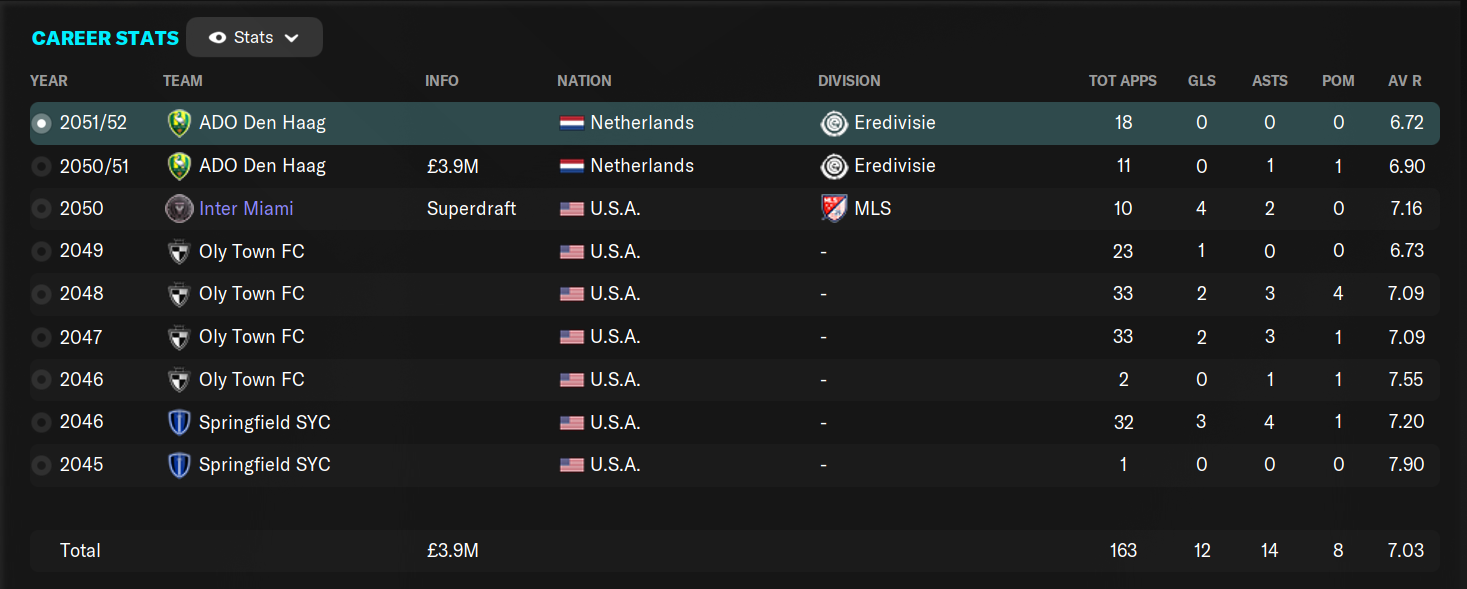
Task: Click the chevron arrow next to Stats
Action: click(292, 38)
